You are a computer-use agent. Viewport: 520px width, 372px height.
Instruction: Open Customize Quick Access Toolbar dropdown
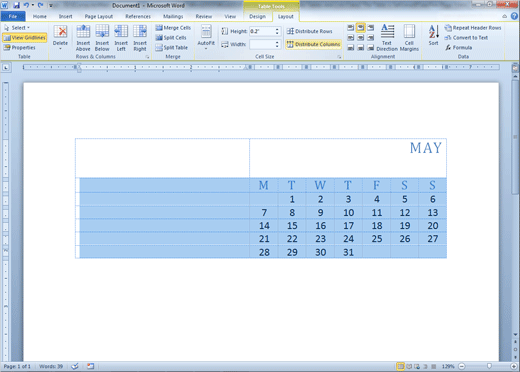coord(51,6)
